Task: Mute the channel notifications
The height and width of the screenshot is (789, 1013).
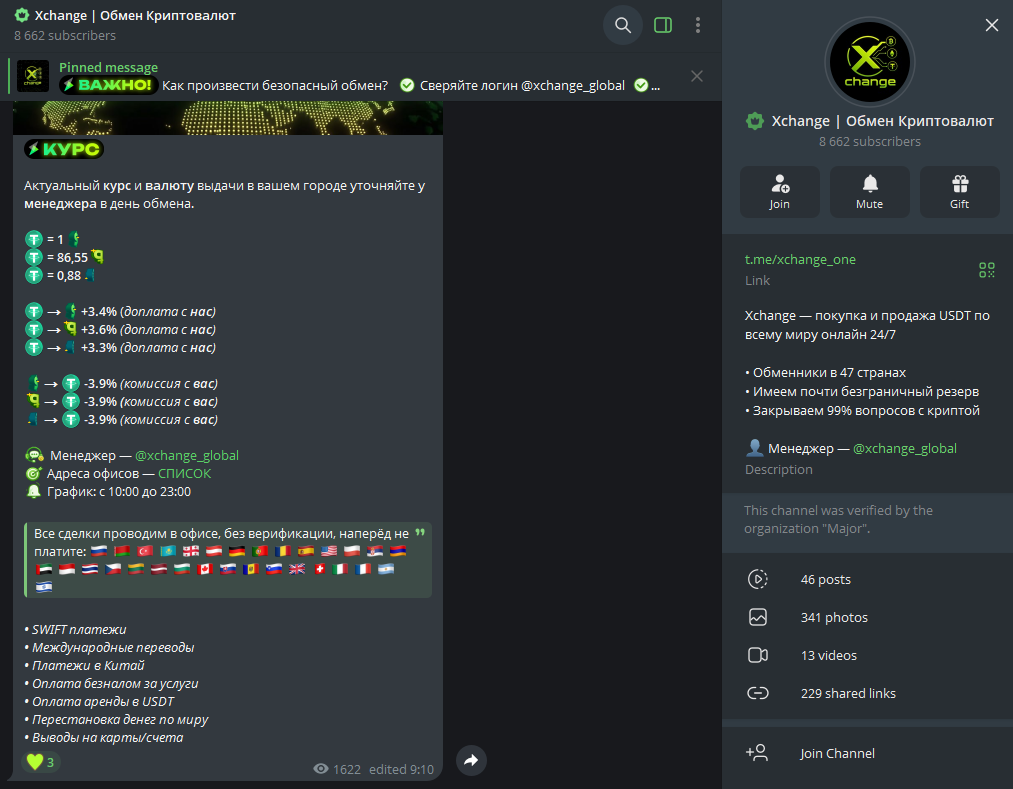Action: [x=870, y=192]
